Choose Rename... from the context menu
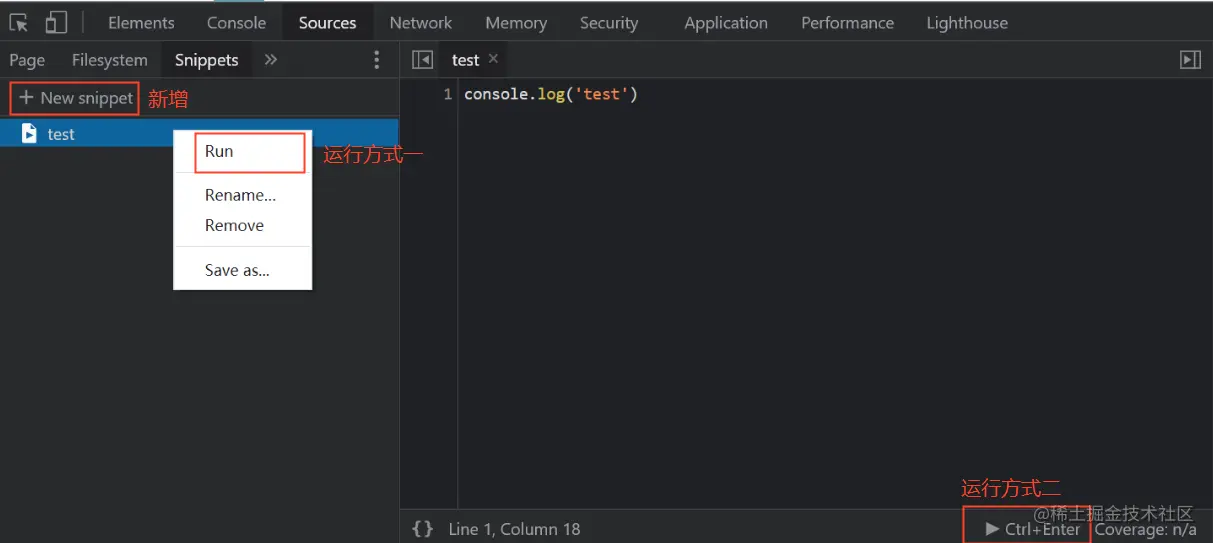 (241, 195)
